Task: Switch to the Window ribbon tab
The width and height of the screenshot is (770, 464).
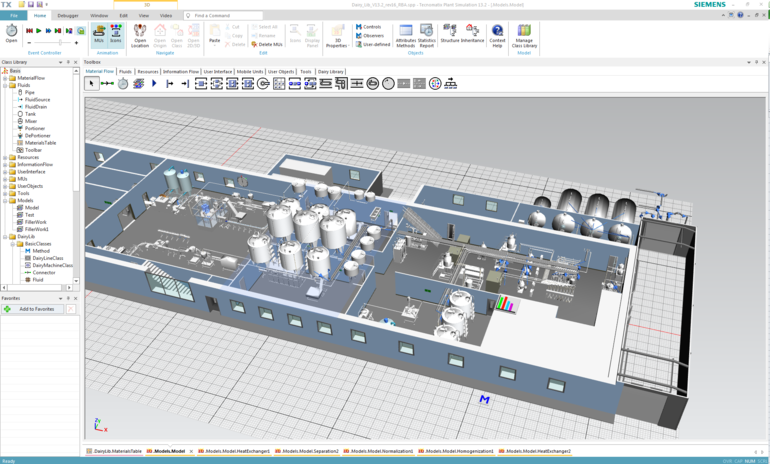Action: pyautogui.click(x=99, y=16)
